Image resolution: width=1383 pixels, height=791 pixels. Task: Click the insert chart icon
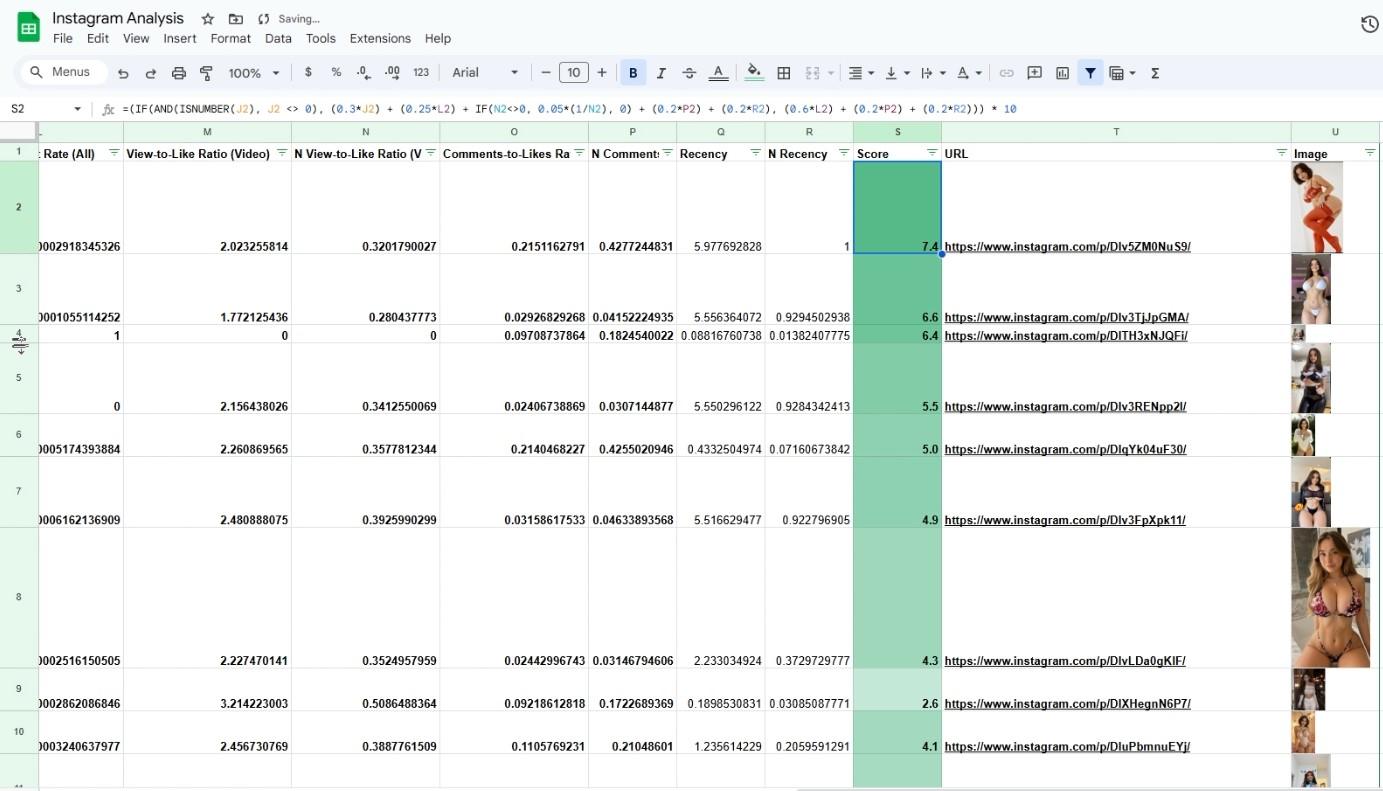(x=1062, y=72)
